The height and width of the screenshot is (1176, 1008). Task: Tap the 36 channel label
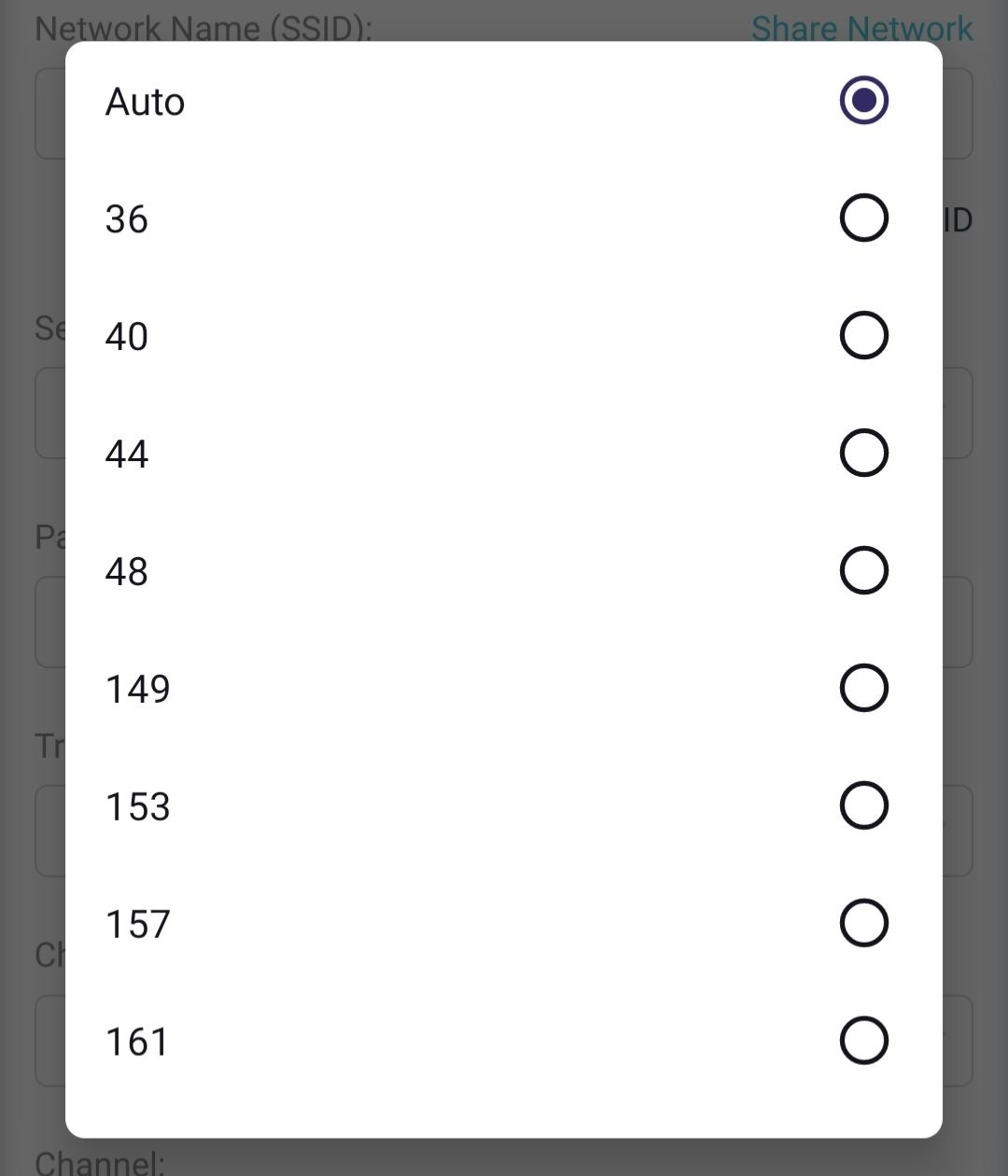127,219
